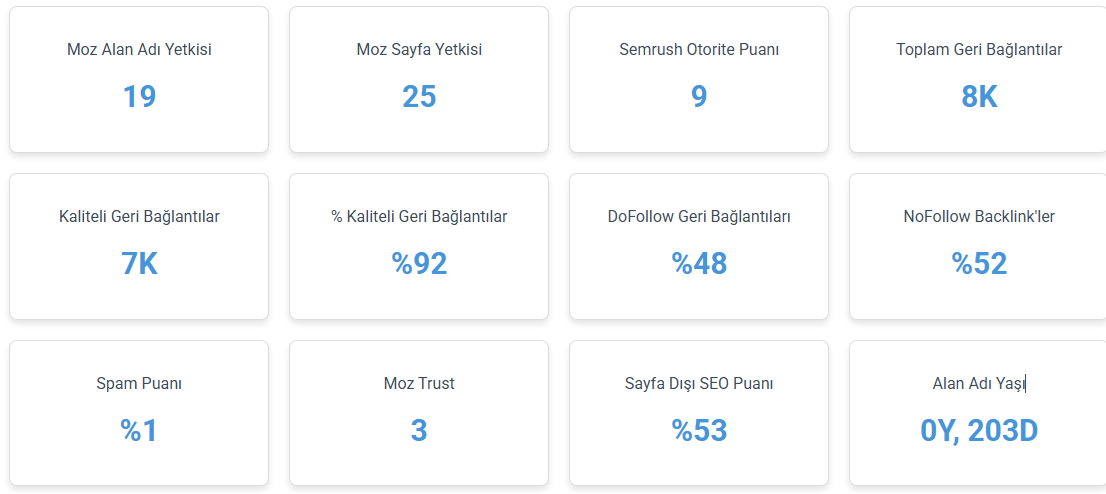Open the DoFollow Geri Bağlantıları card
The width and height of the screenshot is (1106, 494).
699,246
